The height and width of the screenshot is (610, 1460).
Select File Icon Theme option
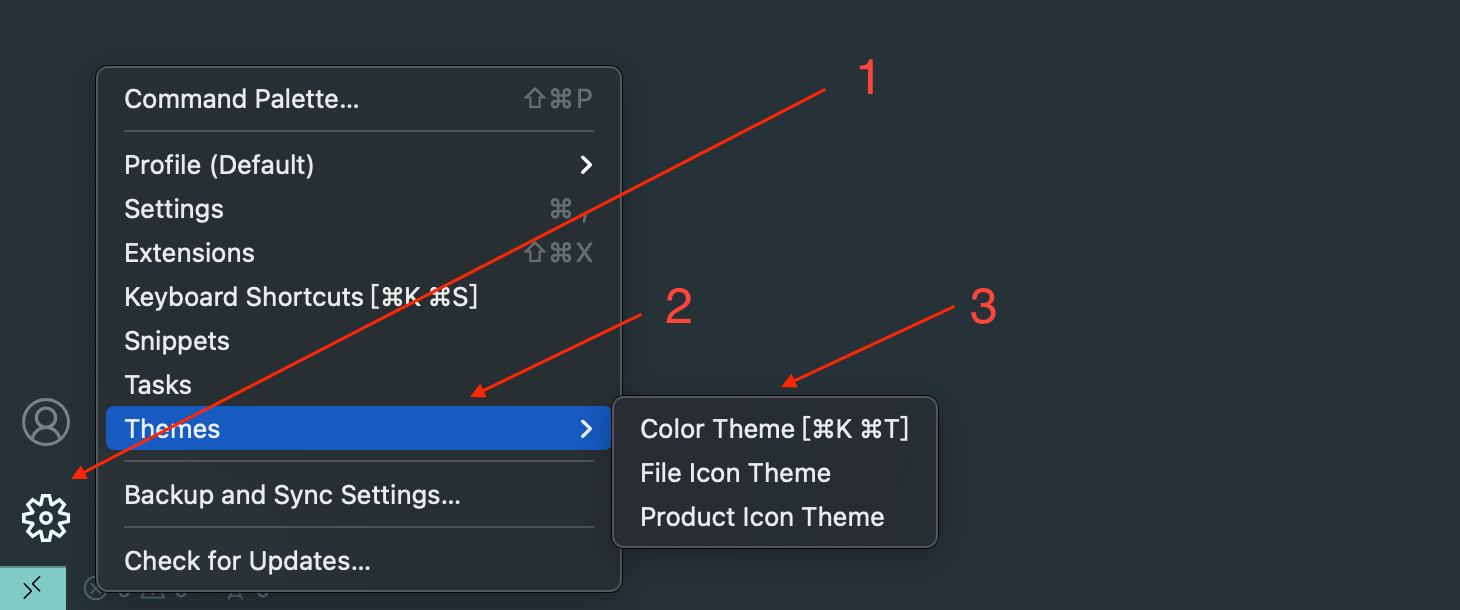pos(735,473)
